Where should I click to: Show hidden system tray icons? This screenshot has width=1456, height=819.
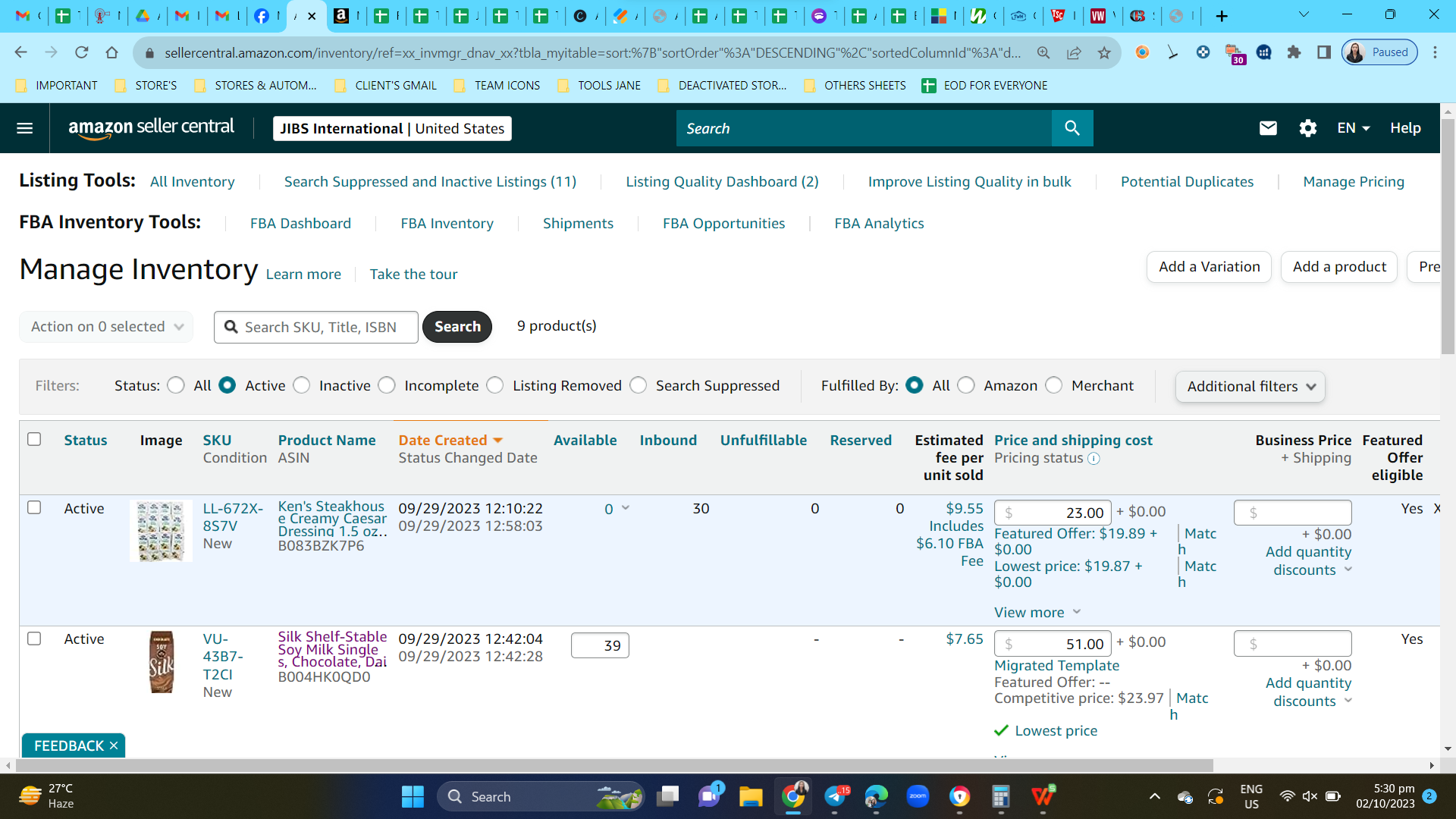tap(1154, 796)
